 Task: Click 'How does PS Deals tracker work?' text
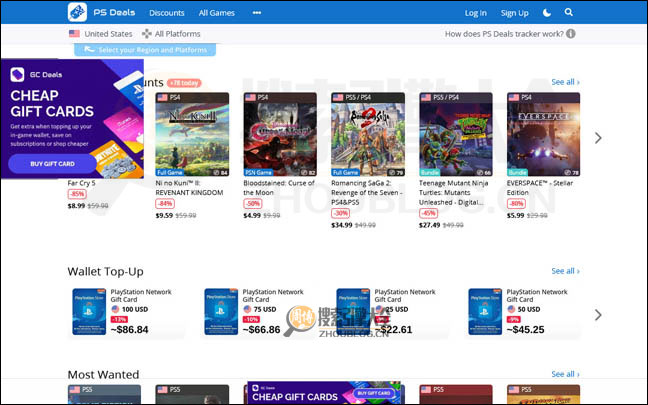click(x=504, y=34)
